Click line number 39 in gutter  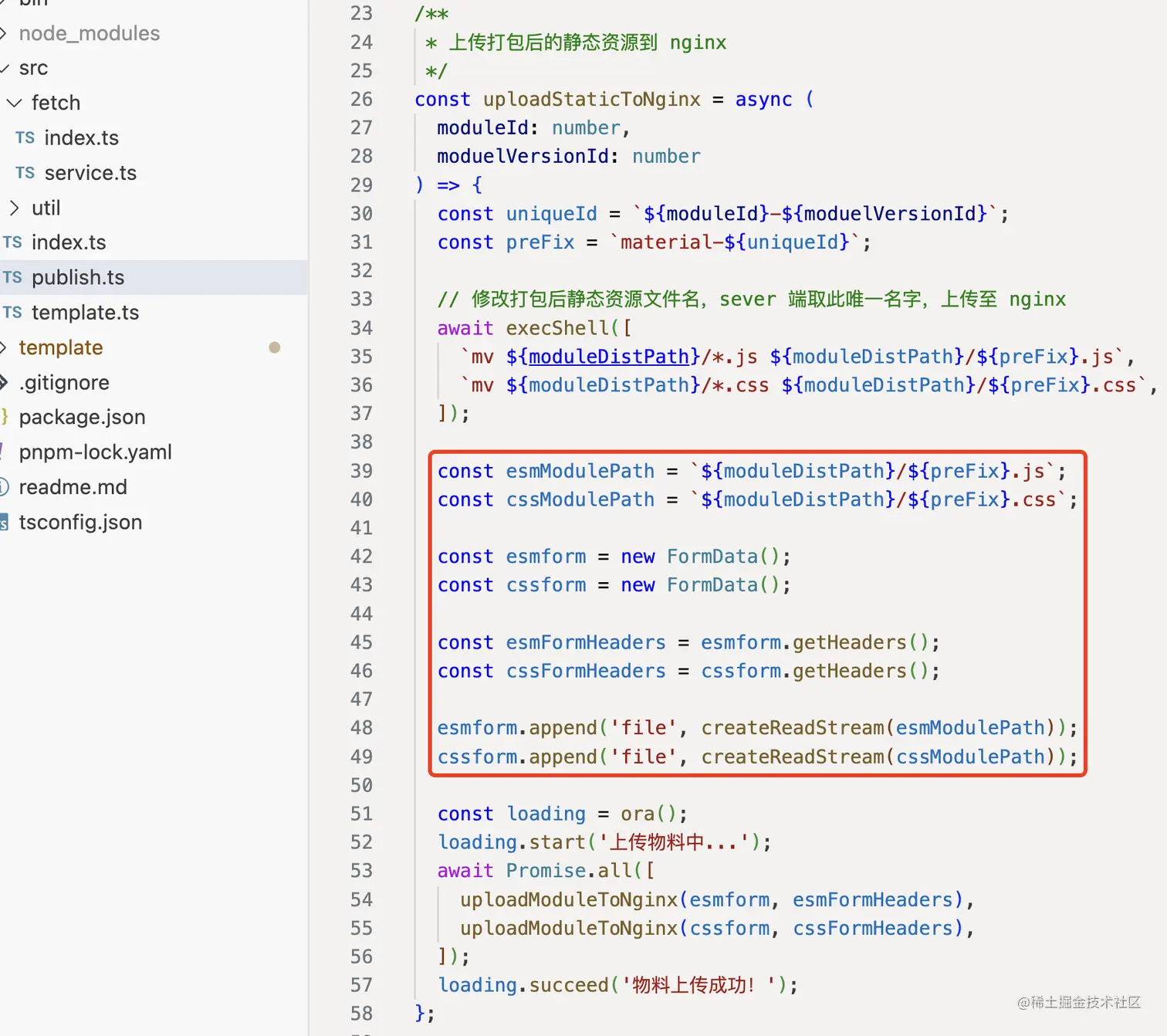click(x=361, y=471)
